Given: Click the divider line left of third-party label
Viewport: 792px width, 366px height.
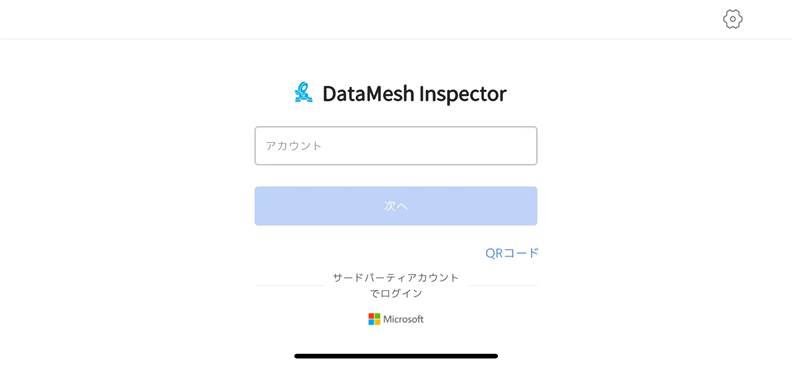Looking at the screenshot, I should (290, 285).
